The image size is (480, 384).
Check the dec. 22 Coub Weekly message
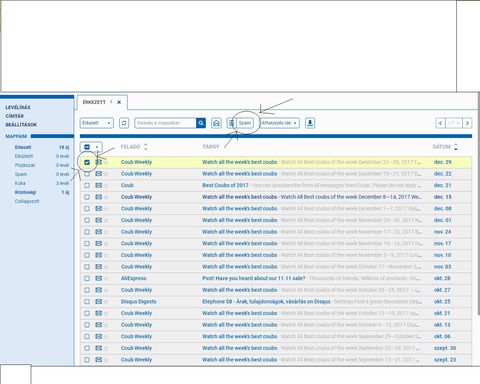coord(87,174)
